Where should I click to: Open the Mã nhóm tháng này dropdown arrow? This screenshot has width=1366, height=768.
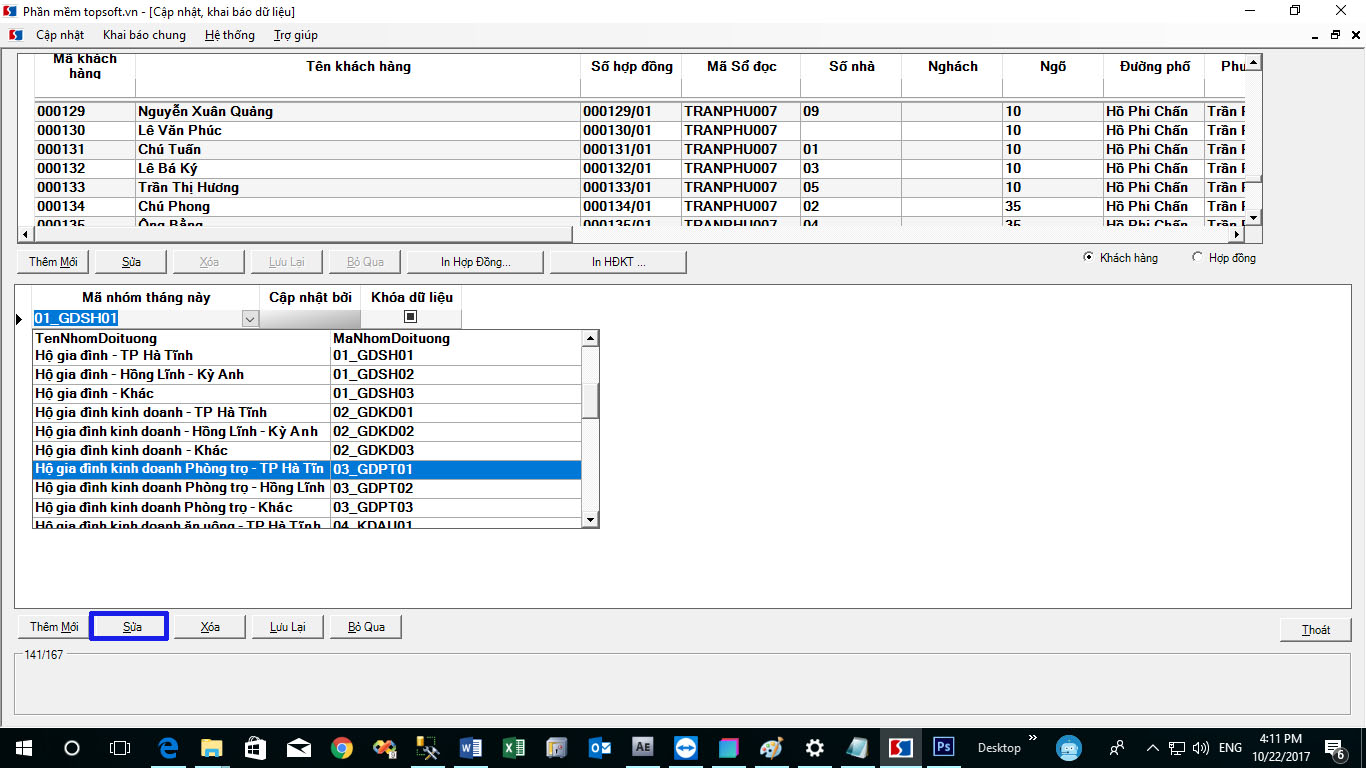(x=250, y=319)
